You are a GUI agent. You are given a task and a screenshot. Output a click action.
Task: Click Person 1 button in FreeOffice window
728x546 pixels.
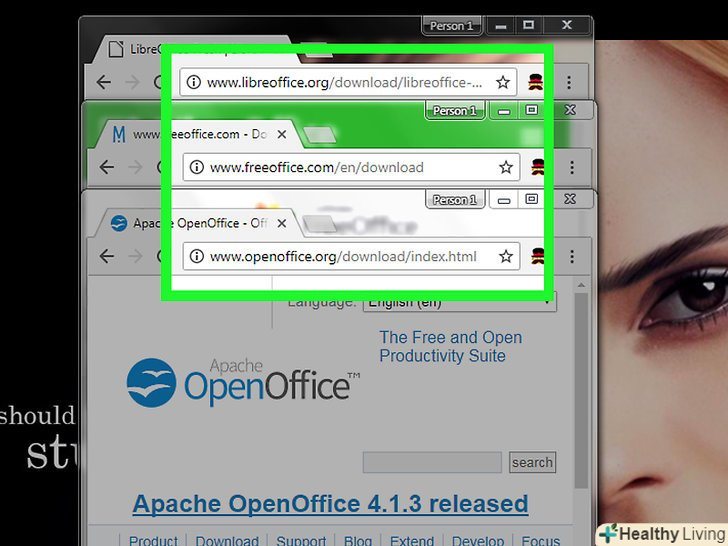coord(455,110)
